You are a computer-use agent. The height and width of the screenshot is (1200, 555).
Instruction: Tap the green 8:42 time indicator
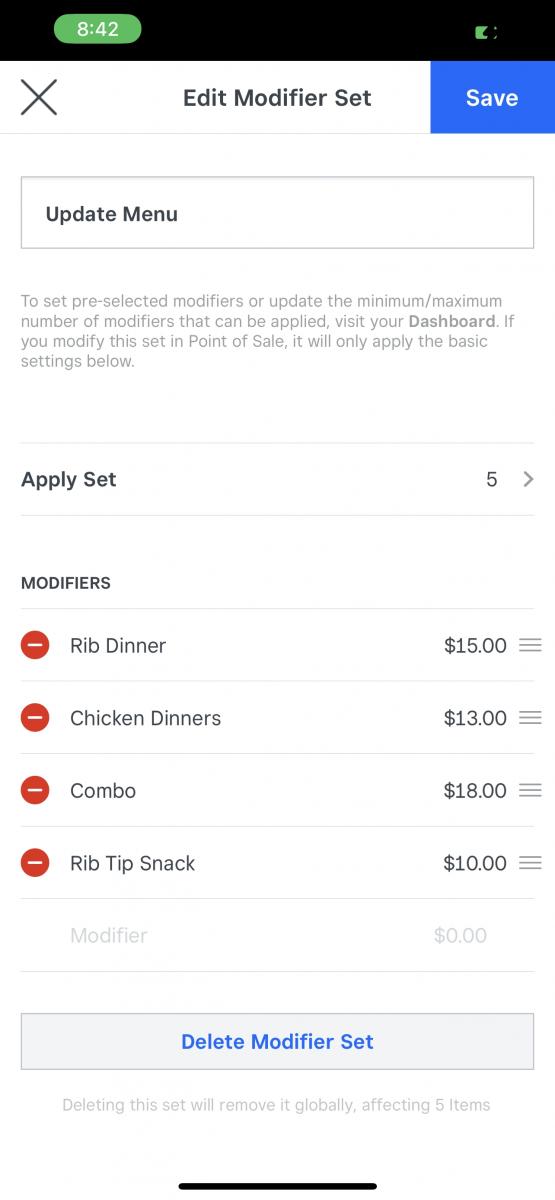pyautogui.click(x=97, y=29)
